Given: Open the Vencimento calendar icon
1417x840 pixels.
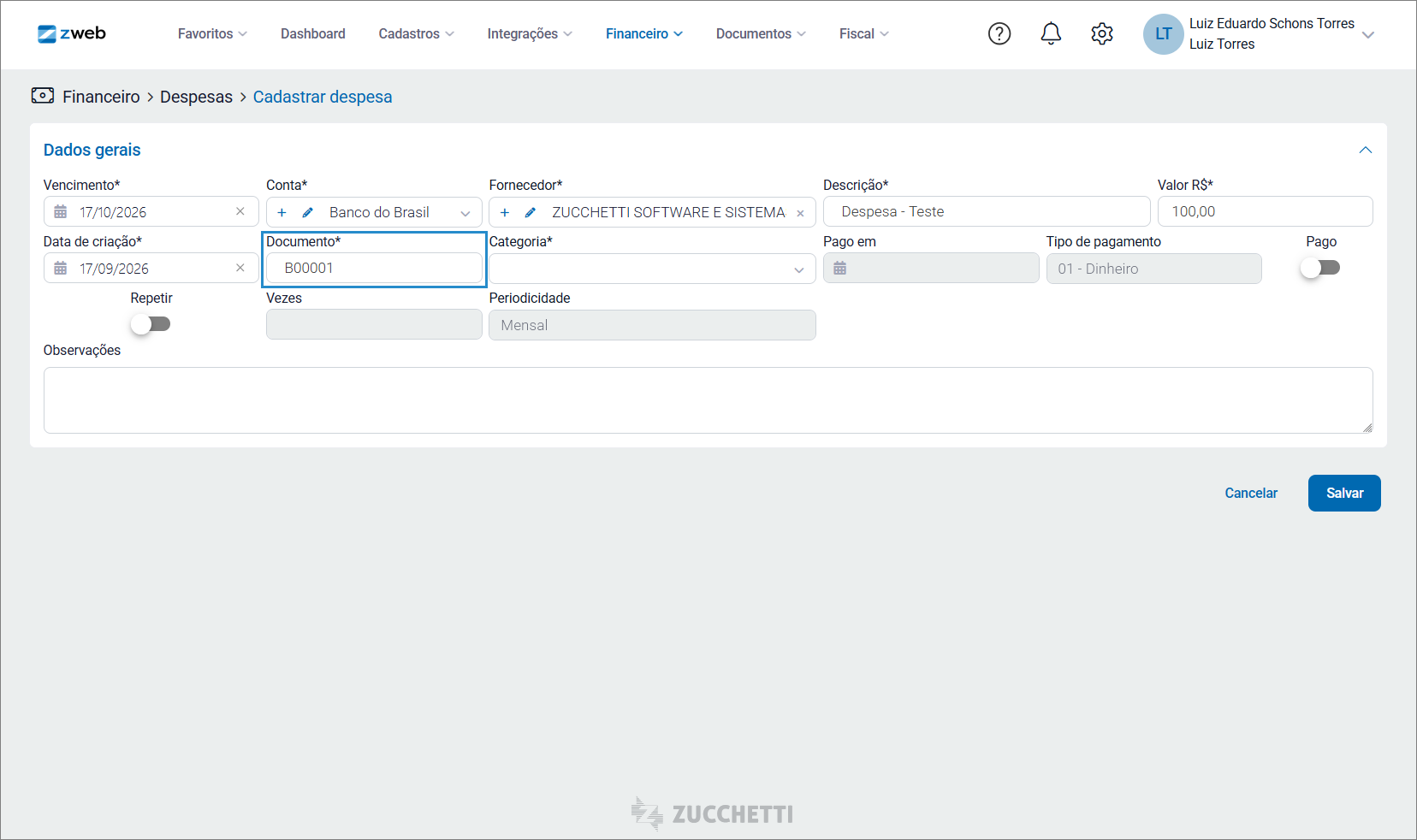Looking at the screenshot, I should pyautogui.click(x=61, y=211).
